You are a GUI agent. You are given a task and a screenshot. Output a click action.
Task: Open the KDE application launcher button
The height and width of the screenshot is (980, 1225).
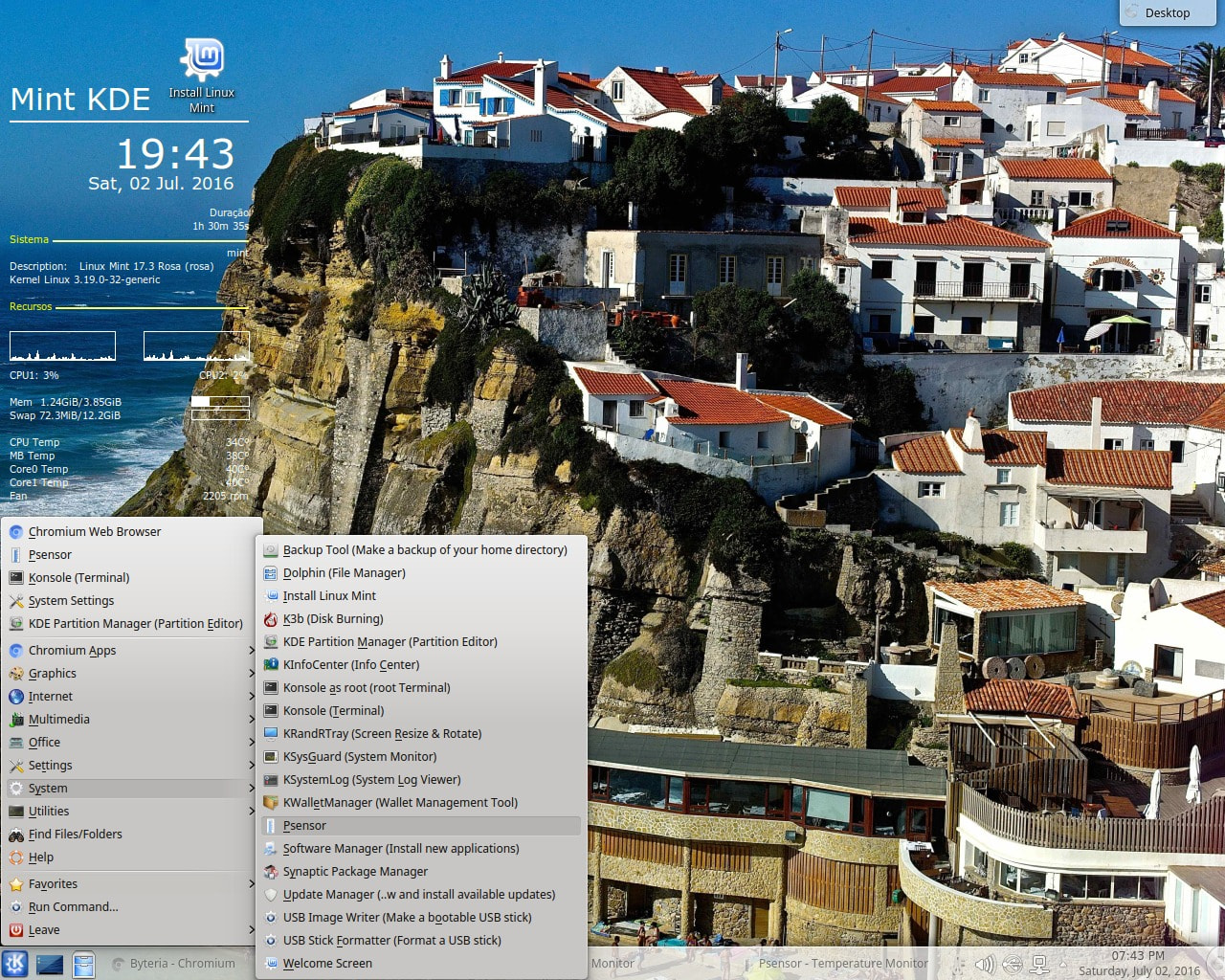click(x=14, y=964)
